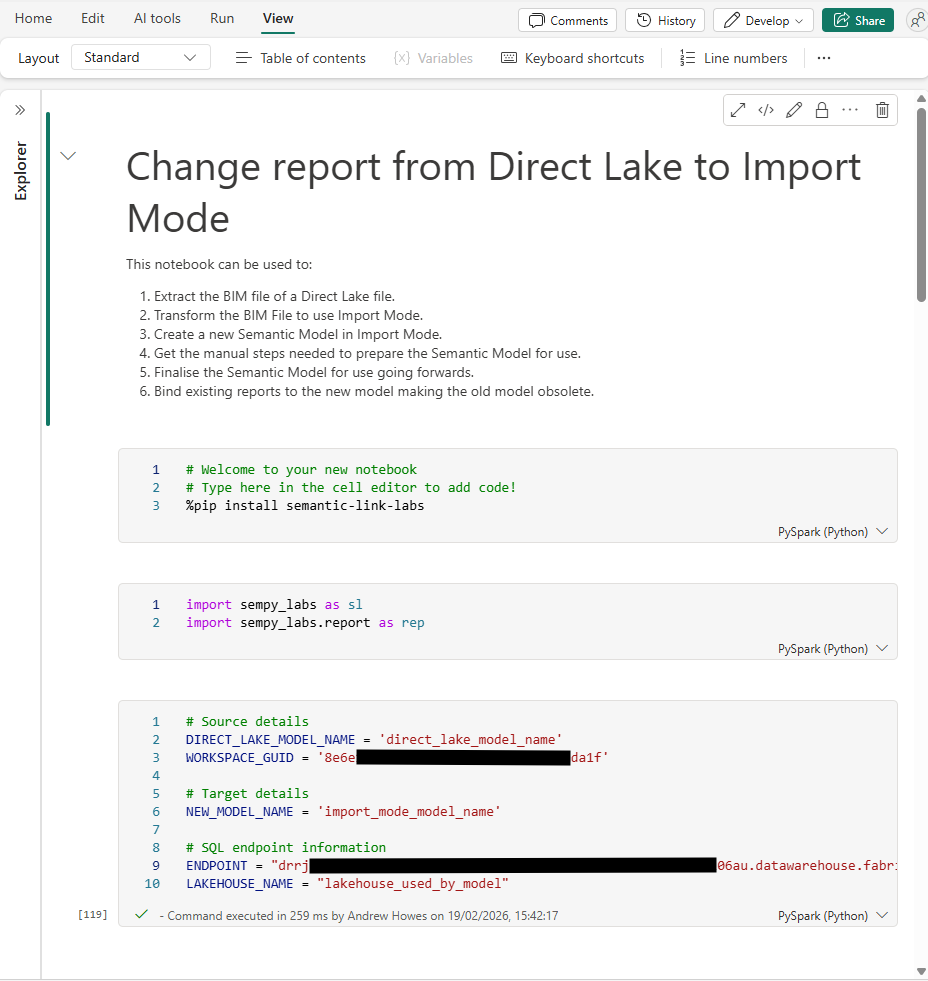Screen dimensions: 928x981
Task: Toggle the code view icon on the cell toolbar
Action: pos(765,110)
